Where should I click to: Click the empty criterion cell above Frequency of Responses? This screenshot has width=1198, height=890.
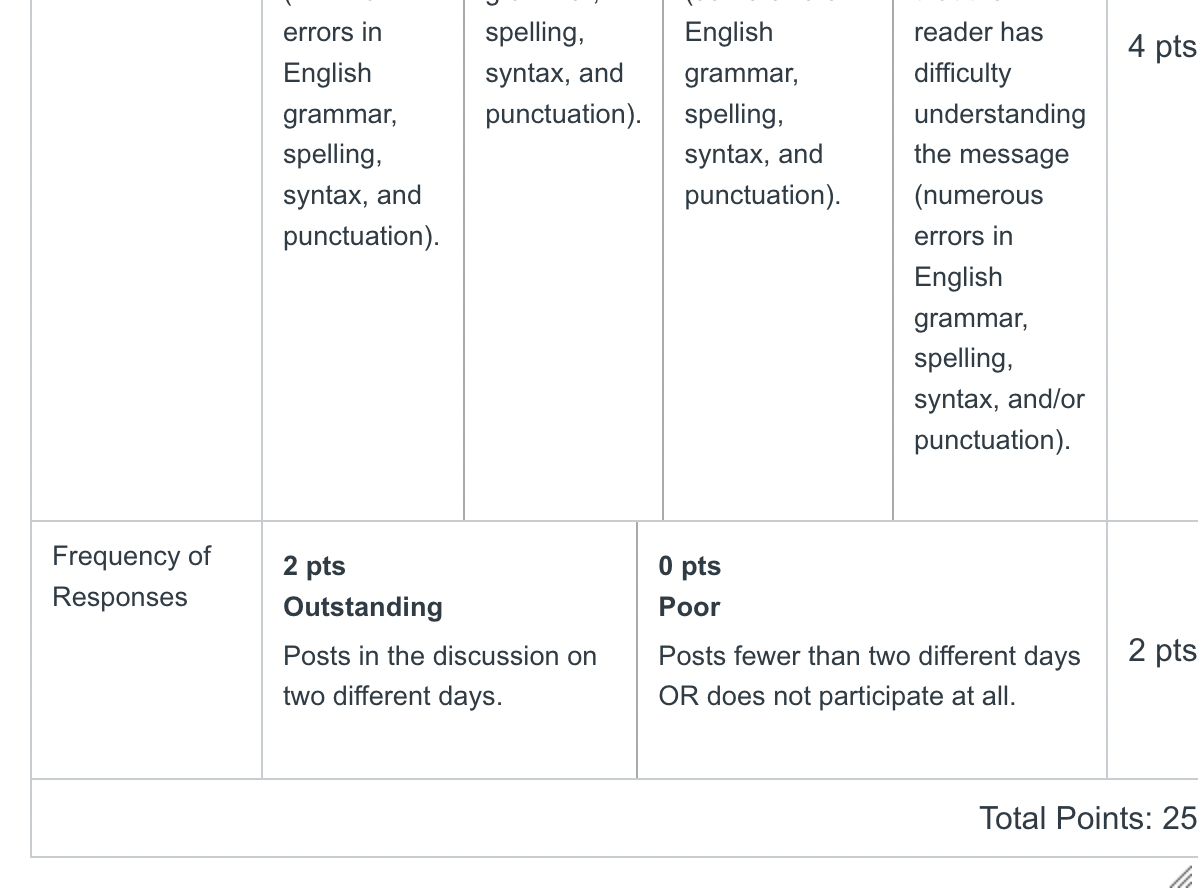pyautogui.click(x=146, y=260)
